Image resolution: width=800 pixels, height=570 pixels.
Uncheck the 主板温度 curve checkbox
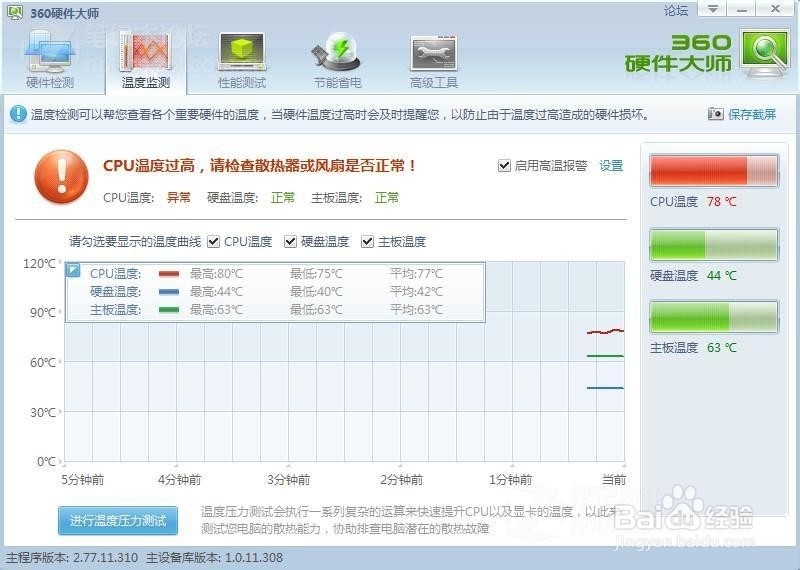click(x=367, y=241)
